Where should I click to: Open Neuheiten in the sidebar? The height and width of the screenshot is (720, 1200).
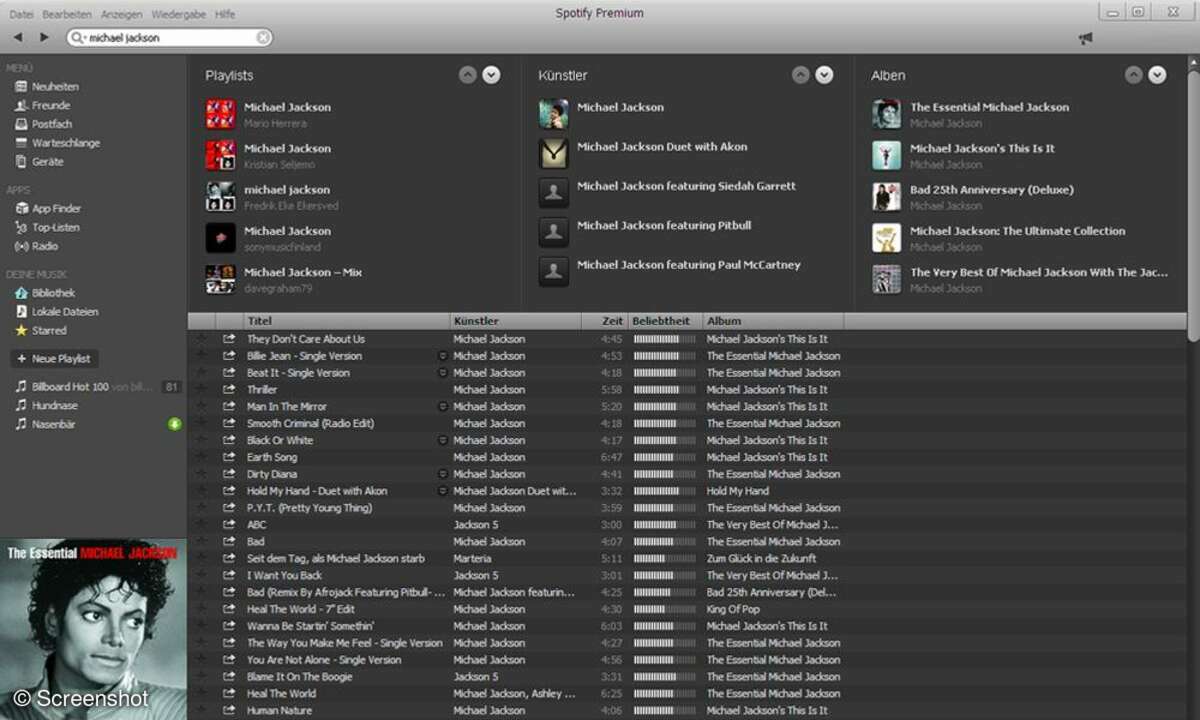pyautogui.click(x=55, y=87)
